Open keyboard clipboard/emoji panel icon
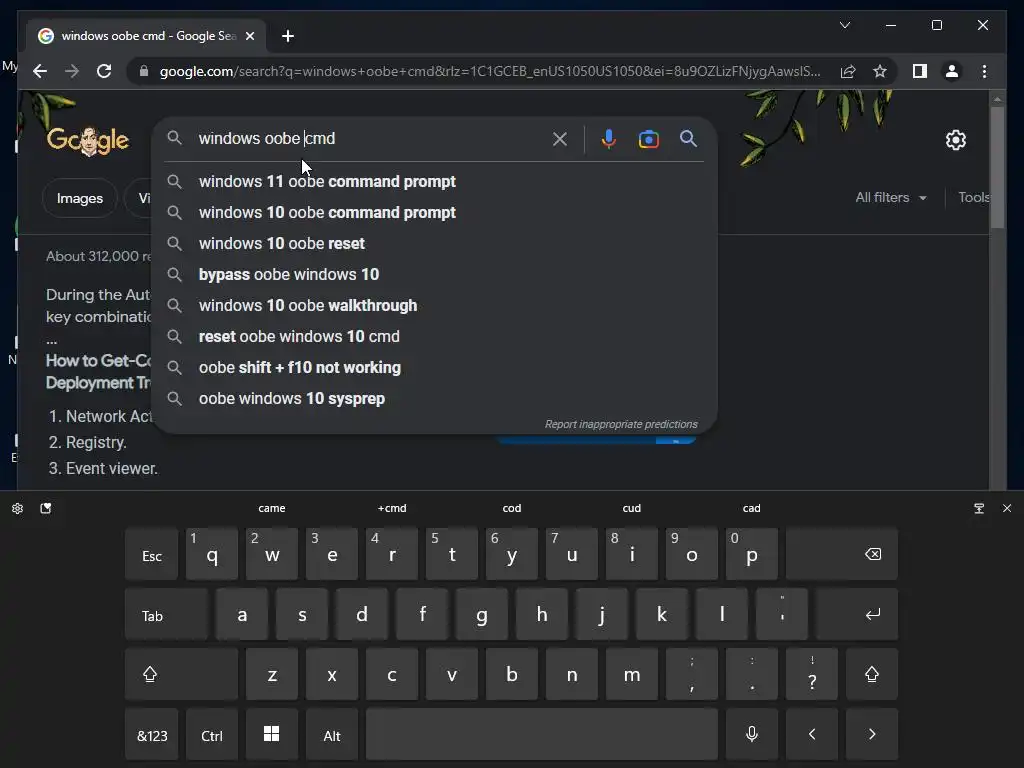The width and height of the screenshot is (1024, 768). pyautogui.click(x=46, y=508)
